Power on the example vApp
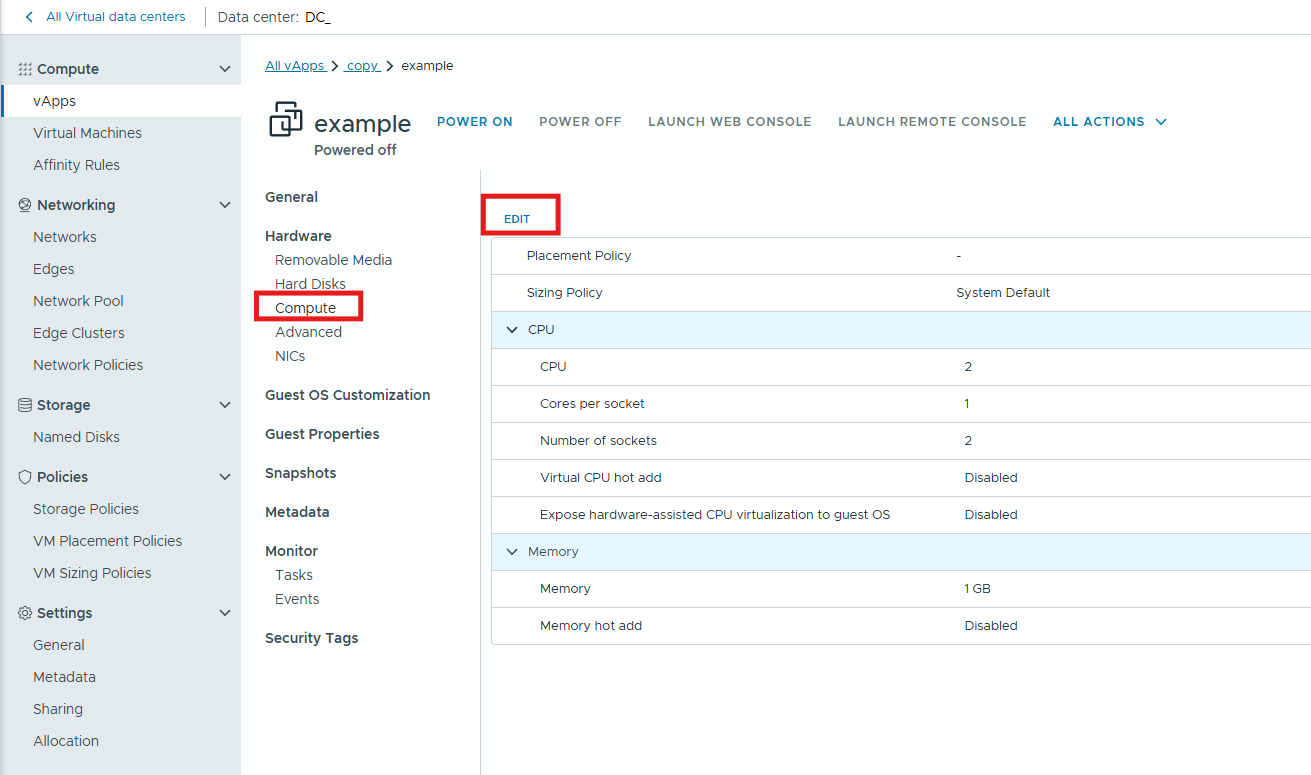The image size is (1311, 775). pos(474,121)
